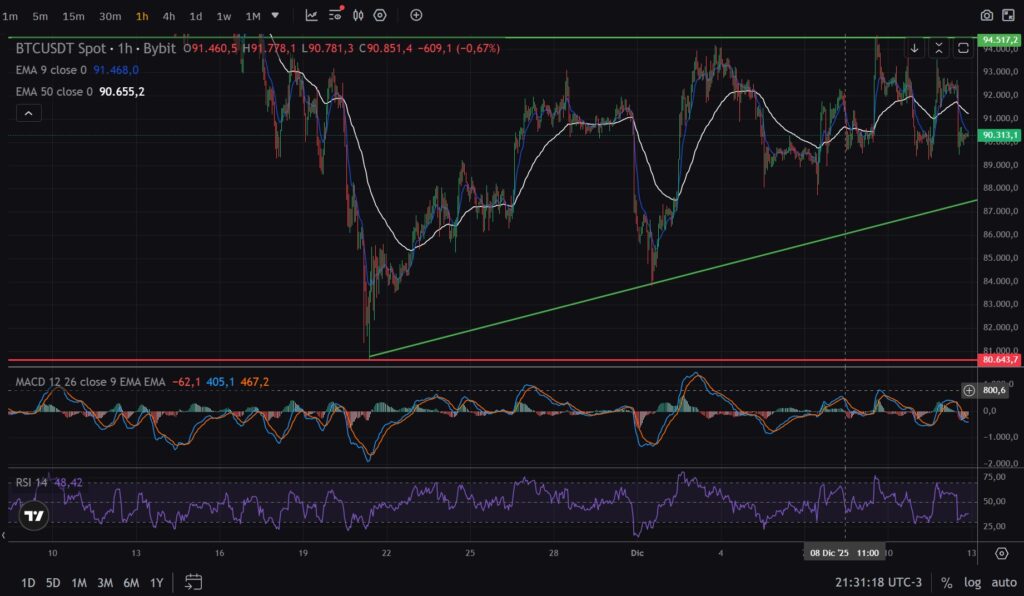Image resolution: width=1024 pixels, height=596 pixels.
Task: Toggle logarithmic scale with the log control
Action: [971, 582]
